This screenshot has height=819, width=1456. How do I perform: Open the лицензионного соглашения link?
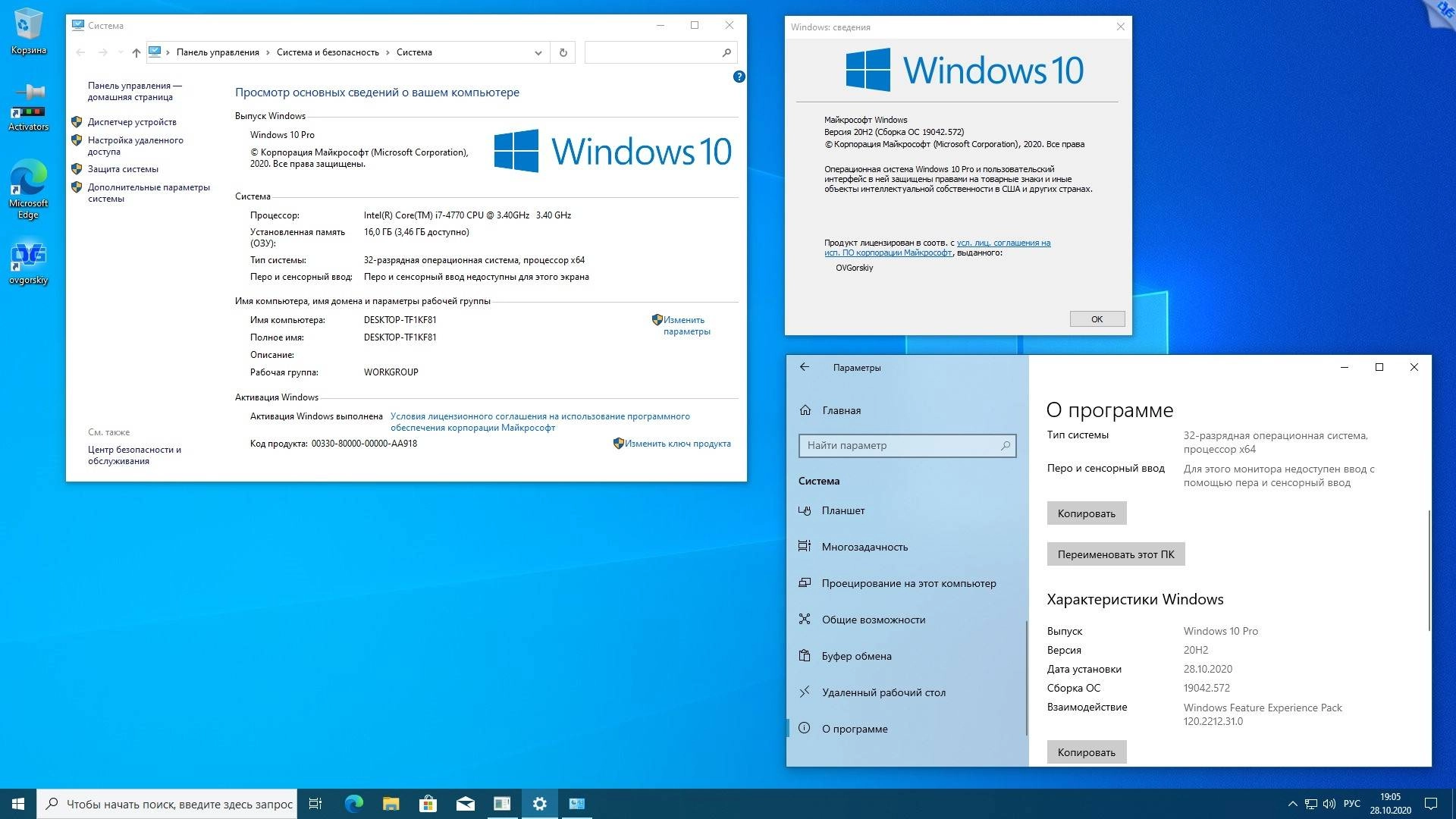pos(540,416)
